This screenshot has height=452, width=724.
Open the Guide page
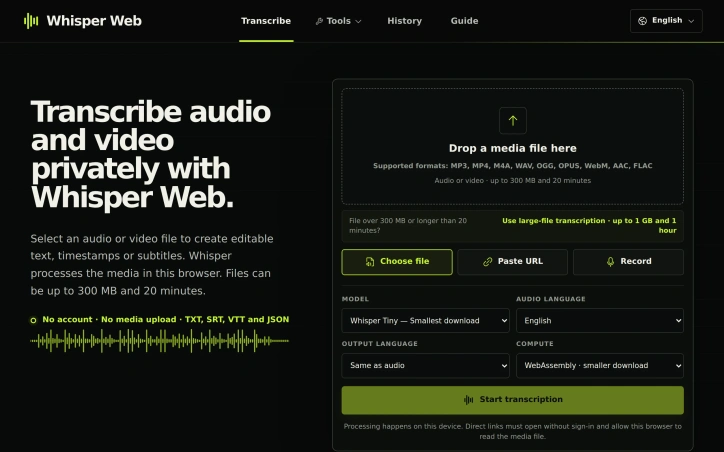(x=464, y=21)
